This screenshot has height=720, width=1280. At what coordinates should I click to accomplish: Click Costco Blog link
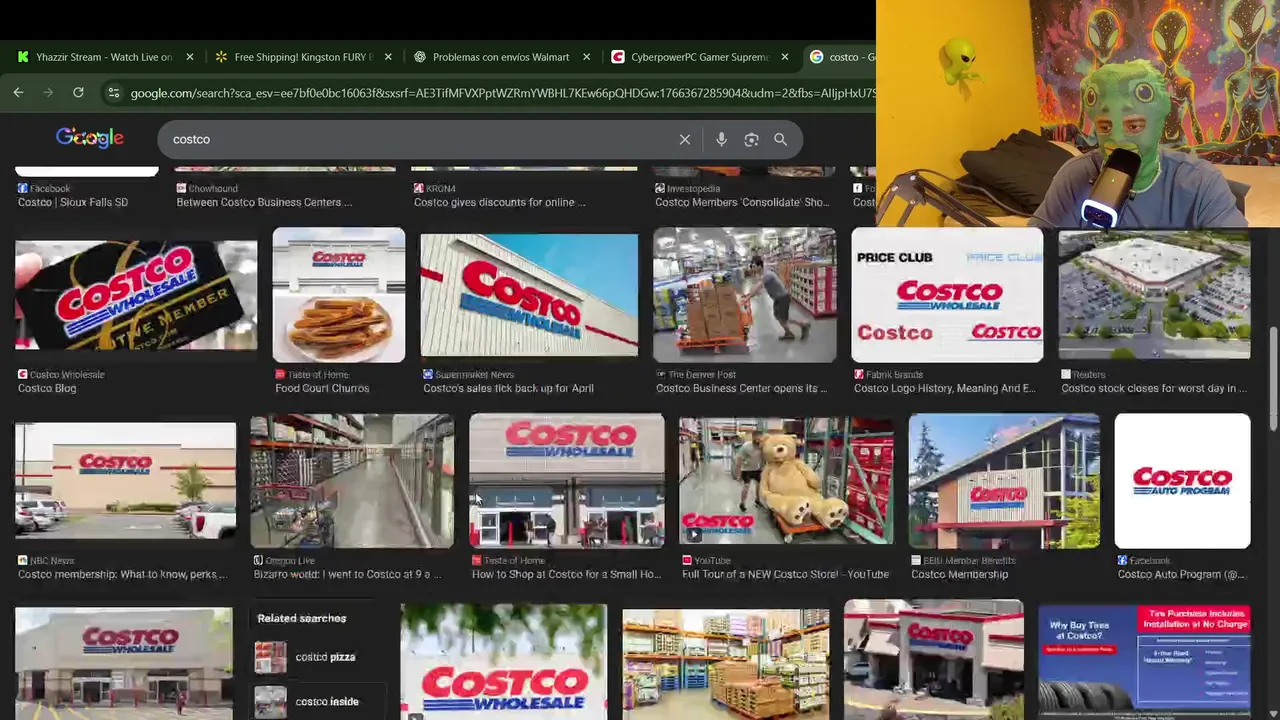pos(47,388)
